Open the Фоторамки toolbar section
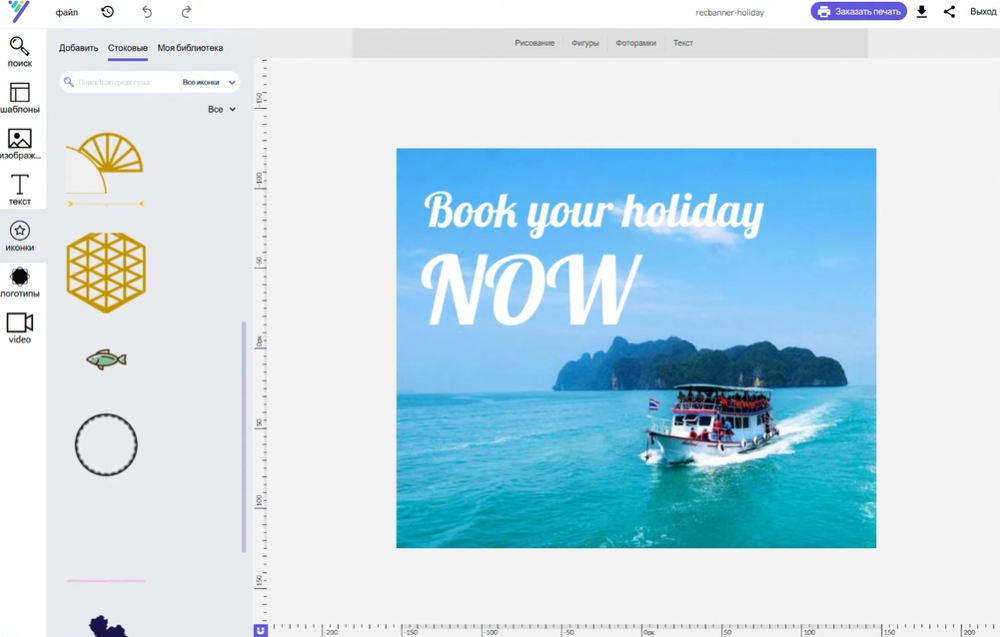Screen dimensions: 1000x637 click(x=636, y=43)
